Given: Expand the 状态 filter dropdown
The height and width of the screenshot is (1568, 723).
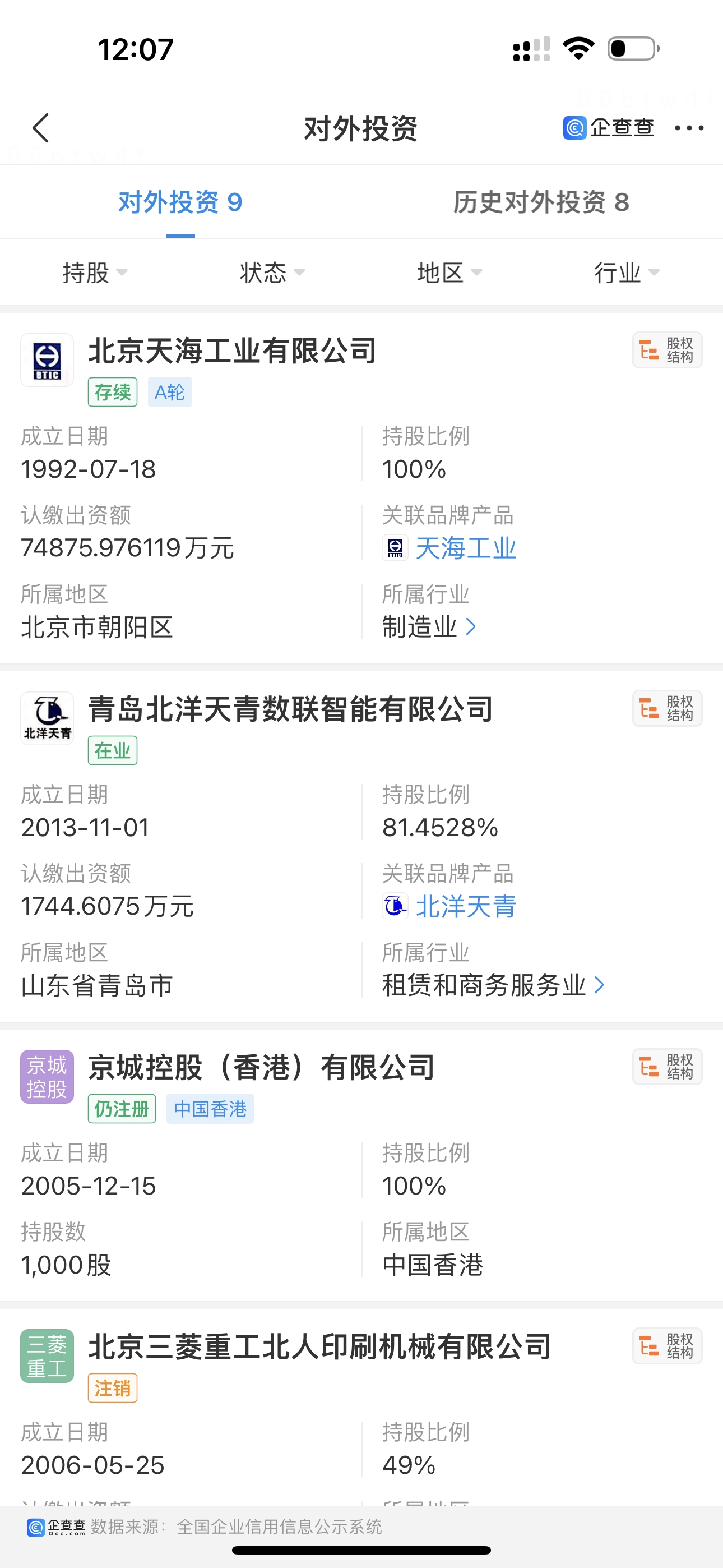Looking at the screenshot, I should [271, 272].
